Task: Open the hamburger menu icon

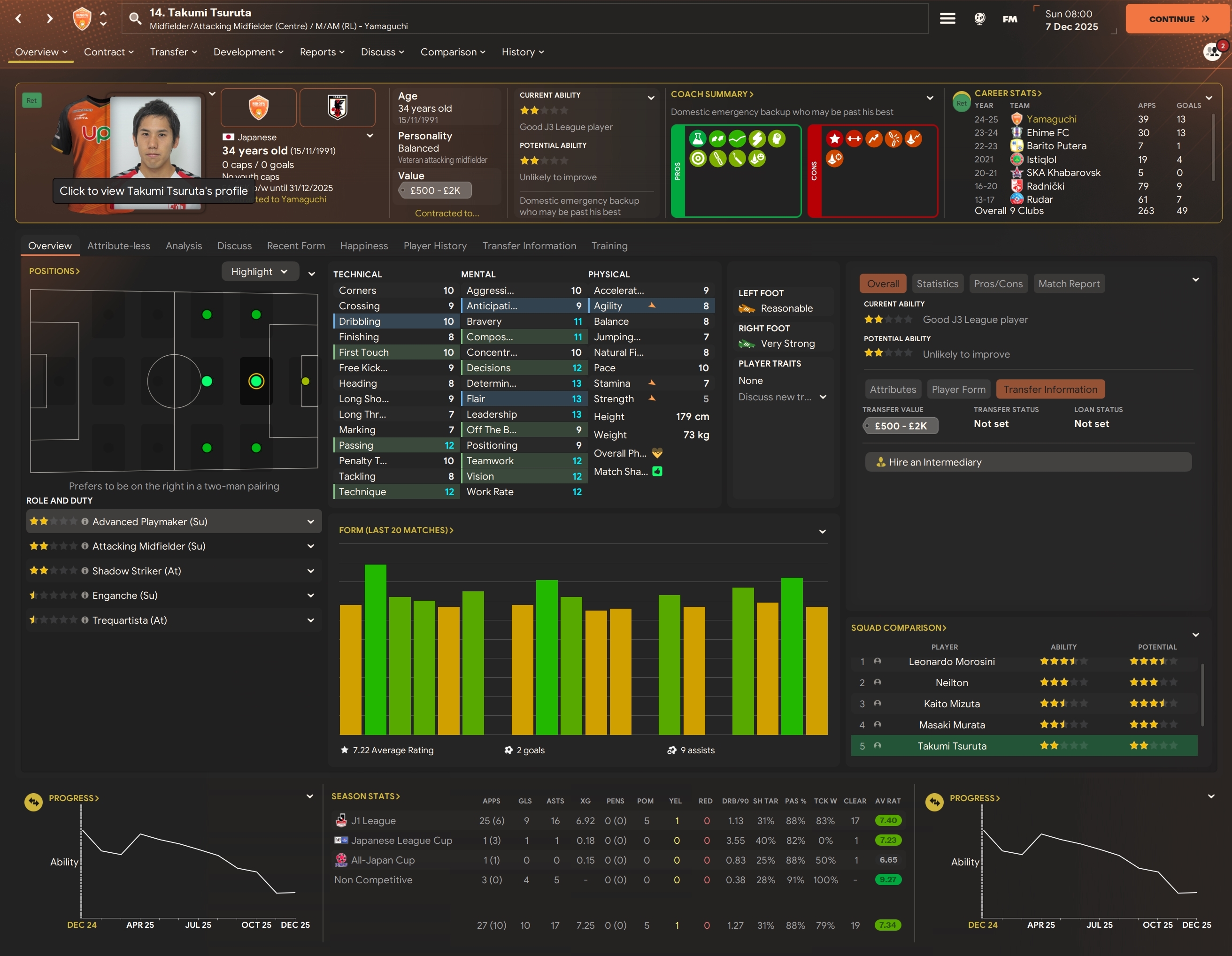Action: point(947,19)
